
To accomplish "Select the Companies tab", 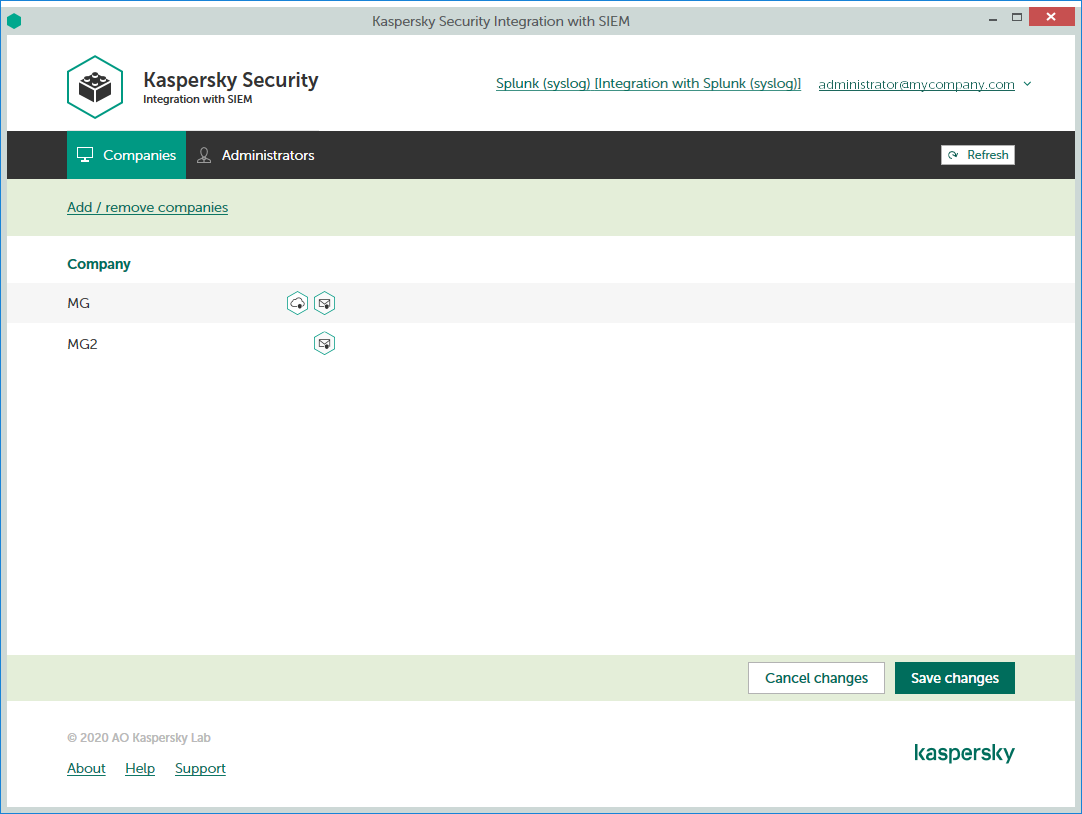I will 126,155.
